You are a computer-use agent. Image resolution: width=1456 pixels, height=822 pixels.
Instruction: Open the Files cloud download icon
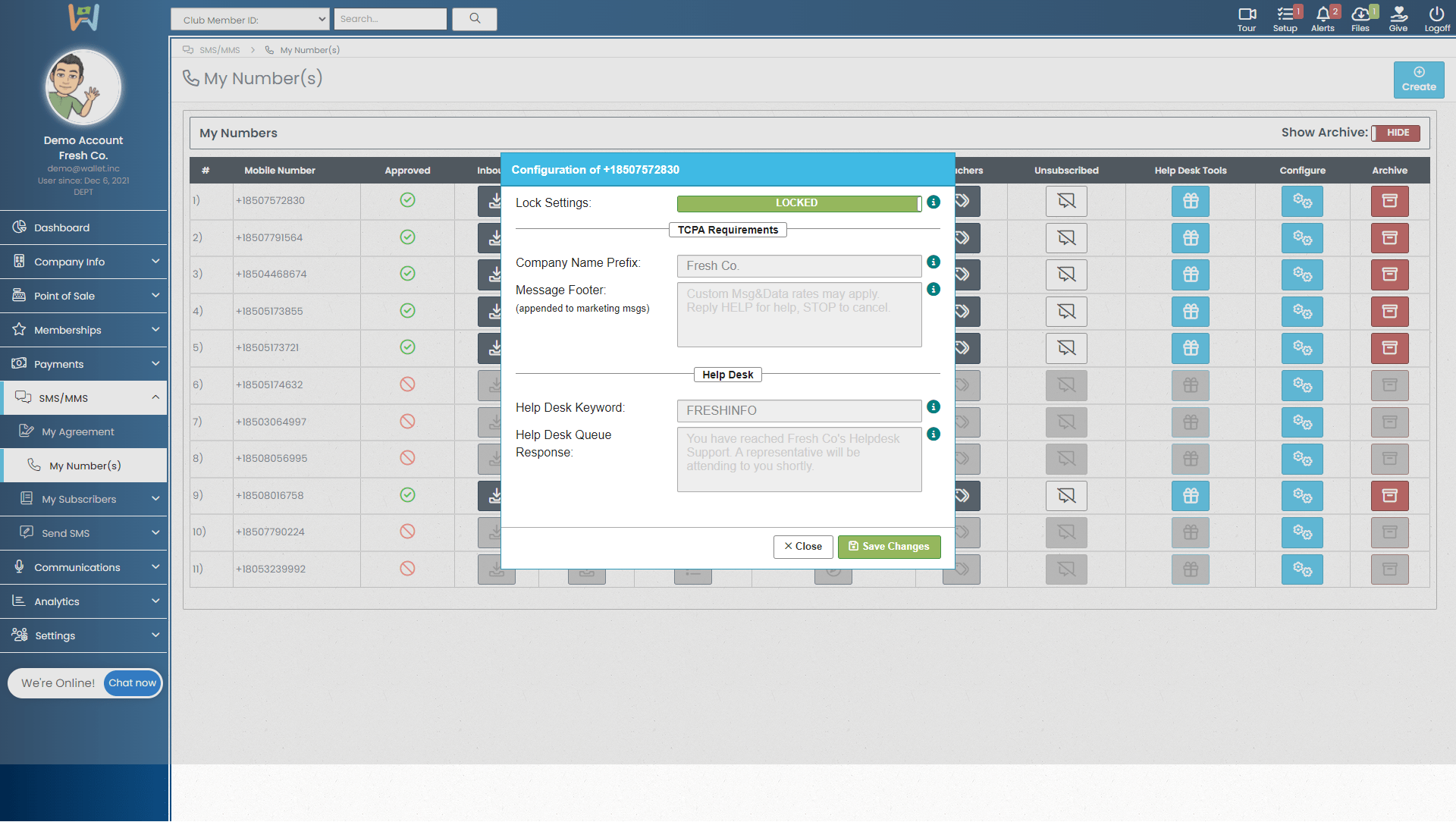(1360, 14)
